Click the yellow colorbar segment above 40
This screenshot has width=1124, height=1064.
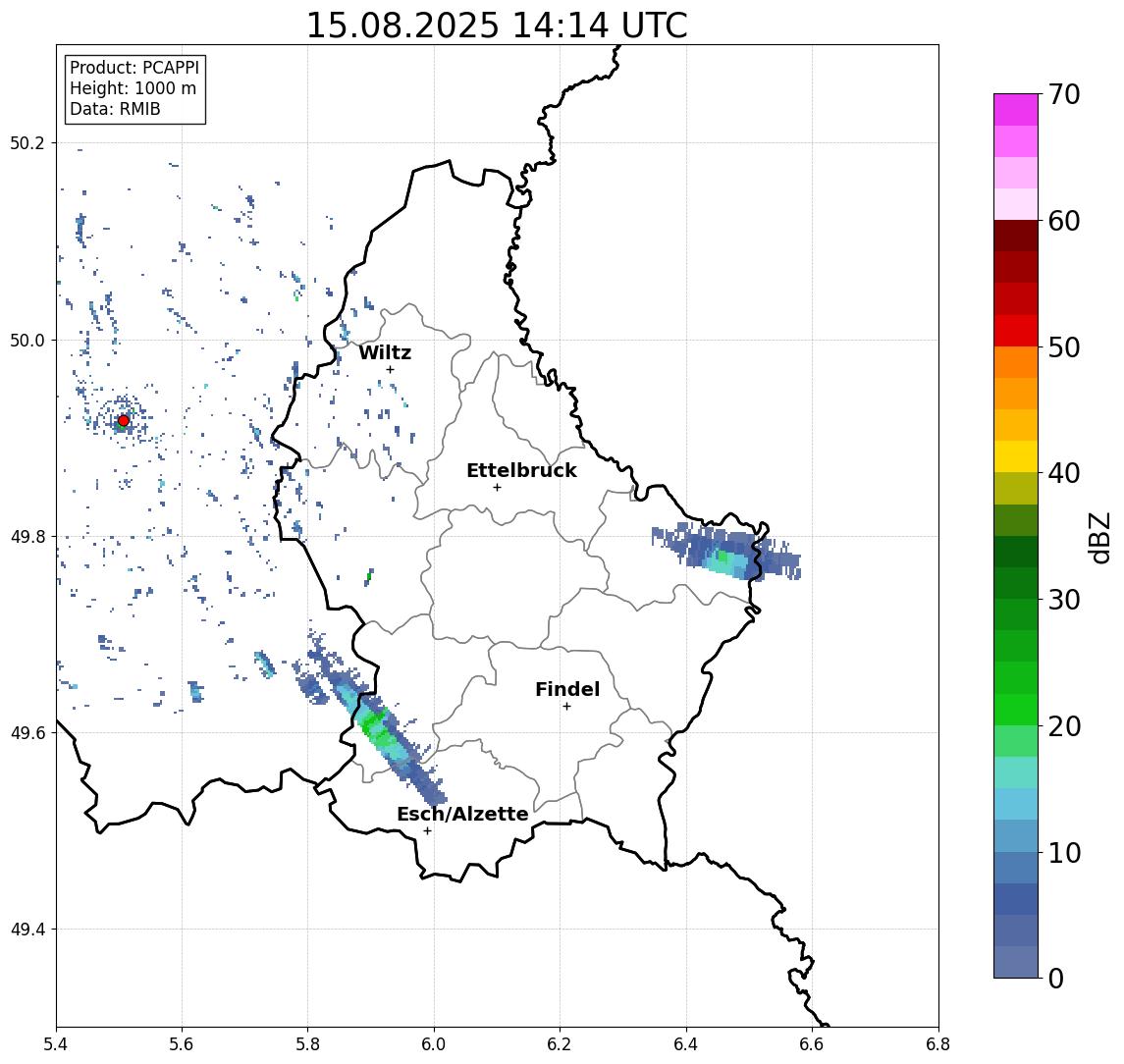pos(1016,456)
